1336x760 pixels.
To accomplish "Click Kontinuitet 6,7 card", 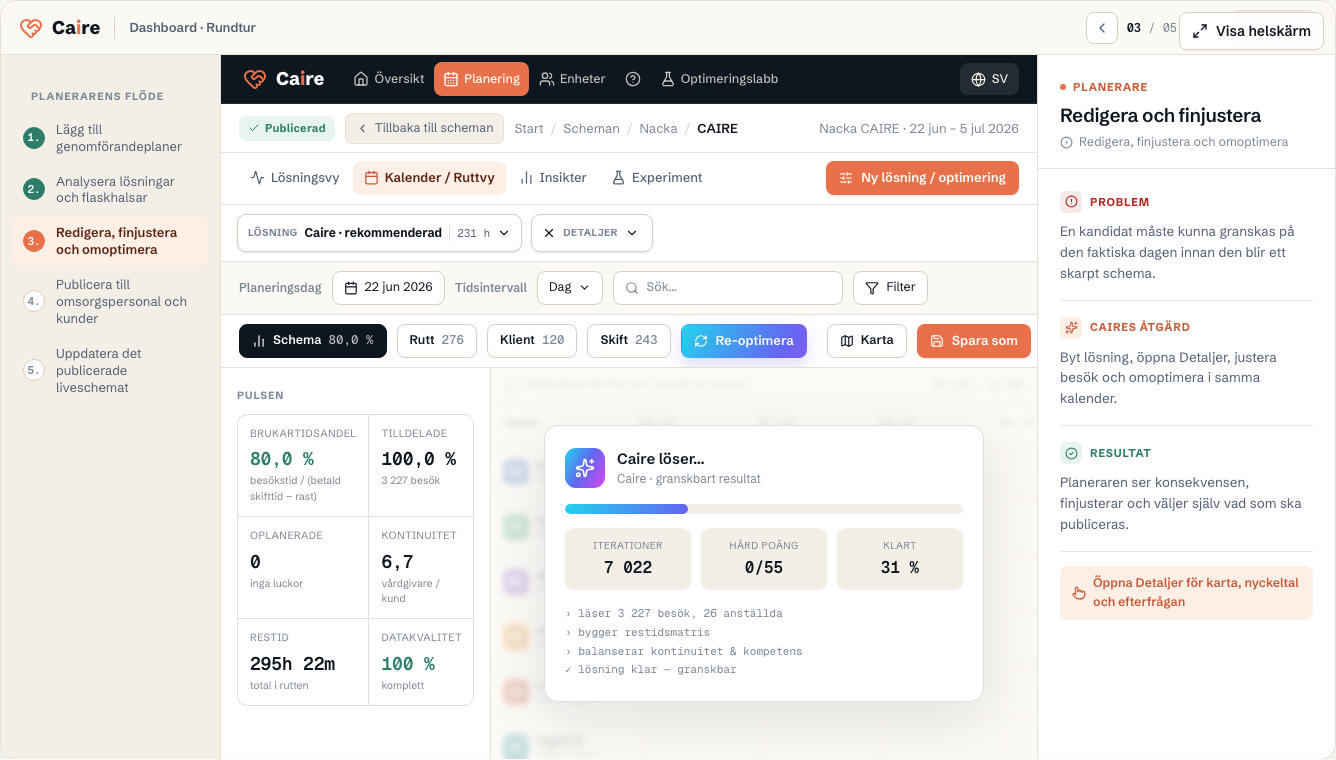I will pos(421,567).
